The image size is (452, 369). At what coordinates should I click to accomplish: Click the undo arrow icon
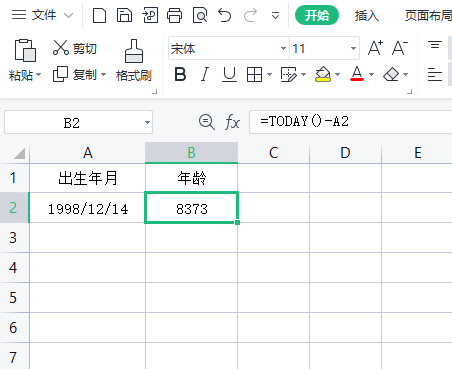[225, 15]
